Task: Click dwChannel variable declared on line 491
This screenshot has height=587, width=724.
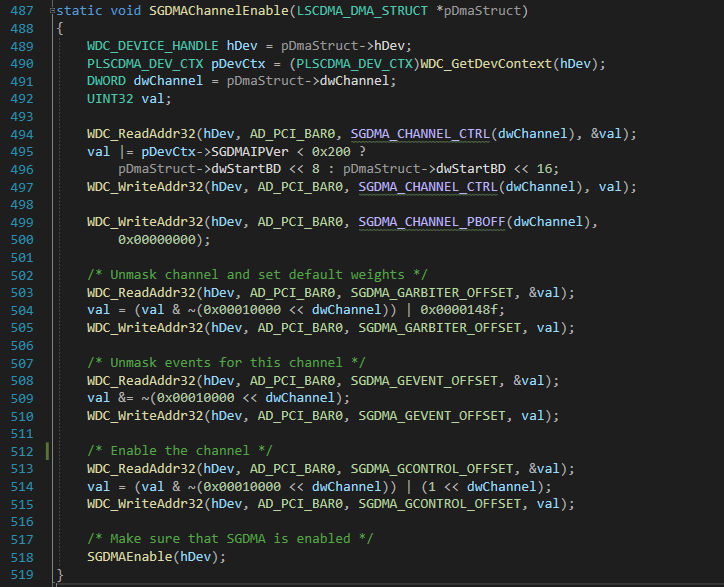Action: (168, 81)
